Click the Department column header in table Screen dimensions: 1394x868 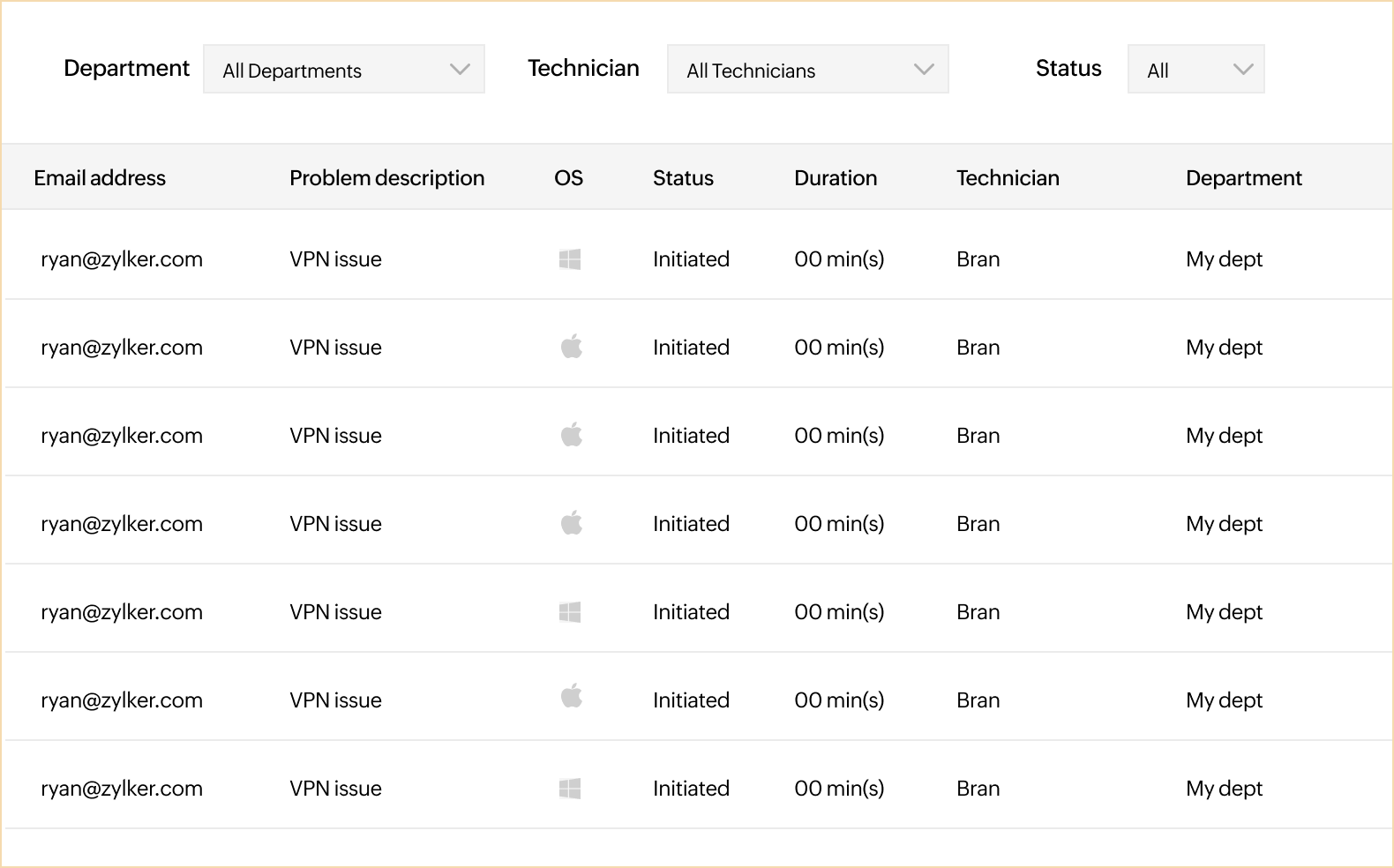point(1243,178)
